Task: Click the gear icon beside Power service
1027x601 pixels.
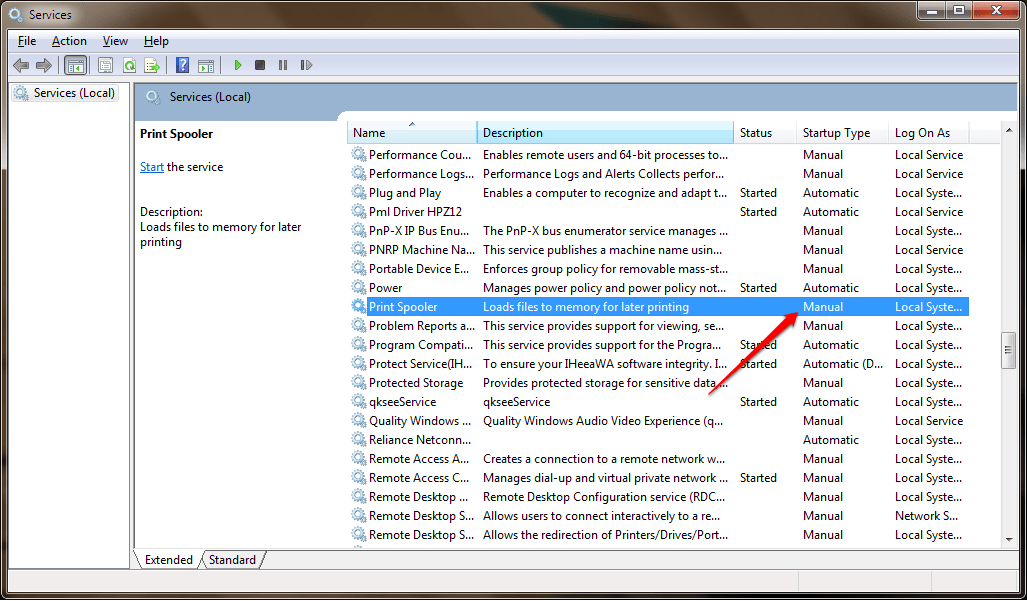Action: 358,287
